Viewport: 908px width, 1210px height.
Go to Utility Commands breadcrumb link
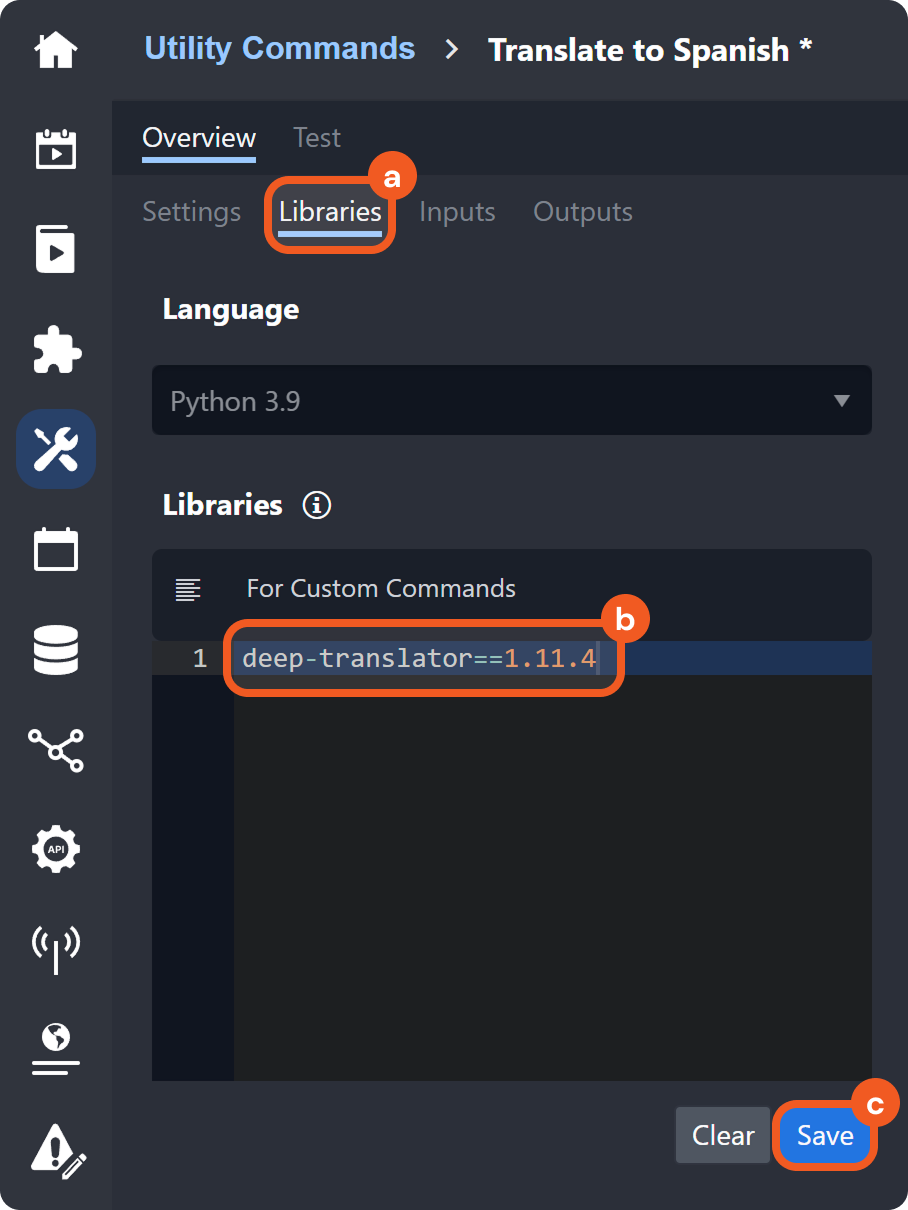click(x=280, y=48)
